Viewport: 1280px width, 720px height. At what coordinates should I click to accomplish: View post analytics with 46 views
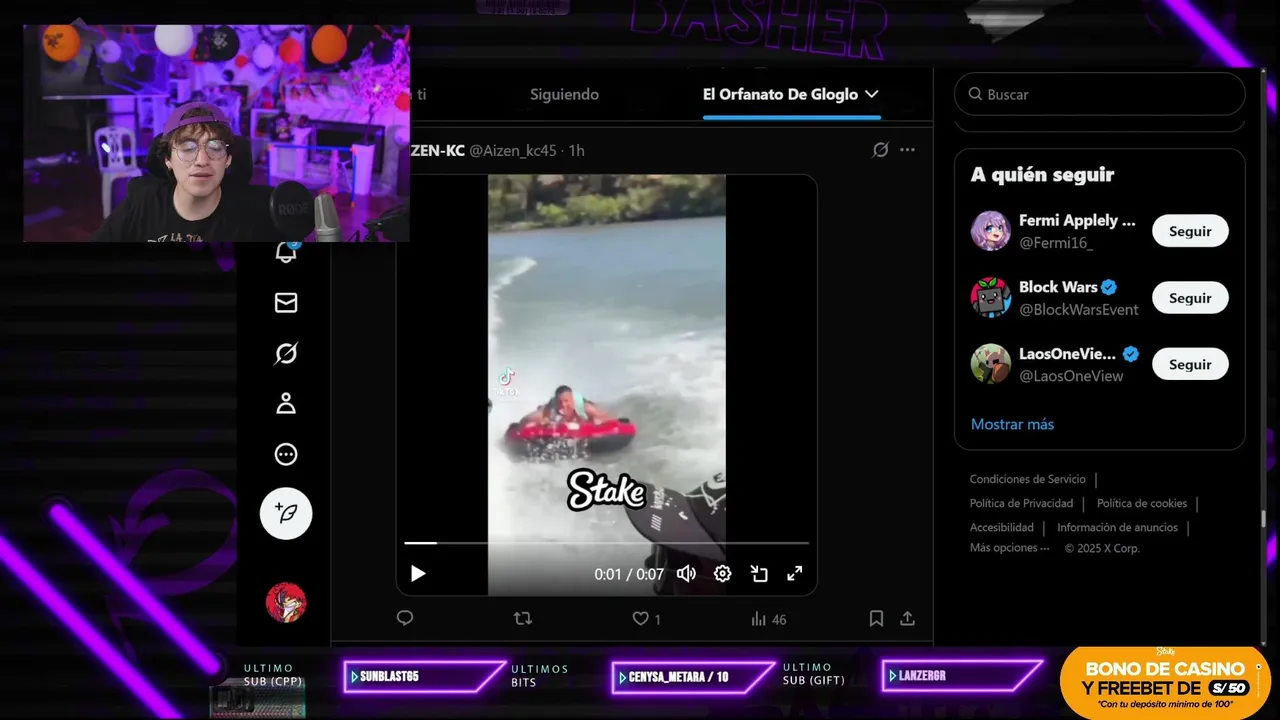point(768,619)
